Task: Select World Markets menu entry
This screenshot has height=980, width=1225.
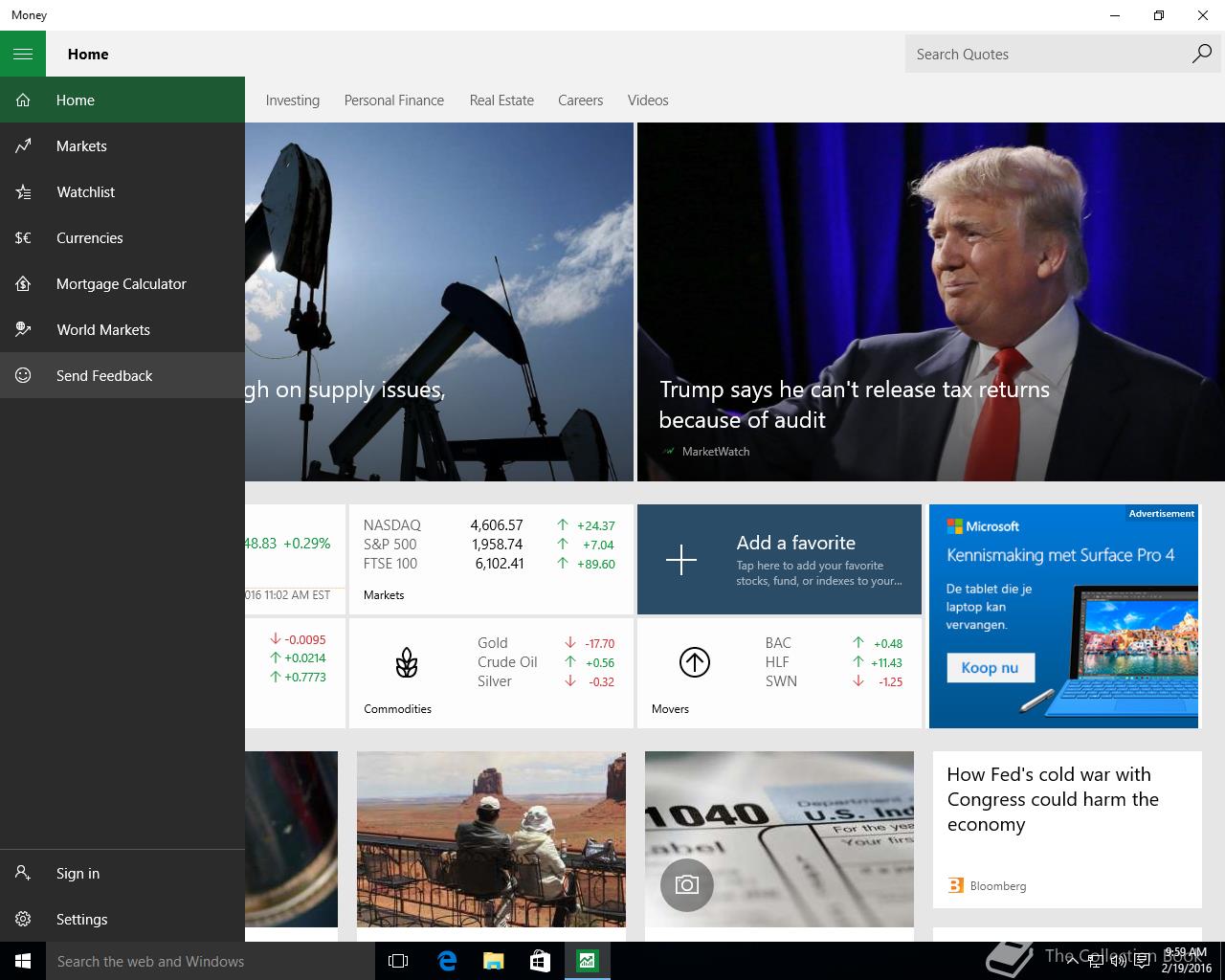Action: tap(122, 329)
